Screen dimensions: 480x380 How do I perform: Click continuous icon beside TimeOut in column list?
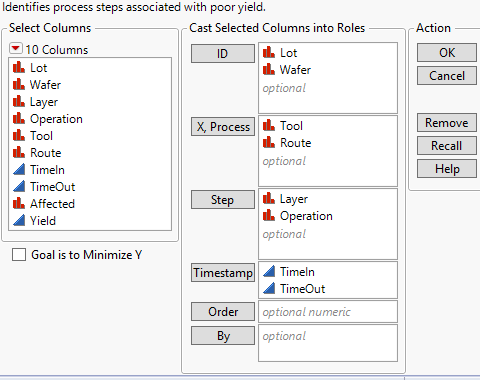19,186
